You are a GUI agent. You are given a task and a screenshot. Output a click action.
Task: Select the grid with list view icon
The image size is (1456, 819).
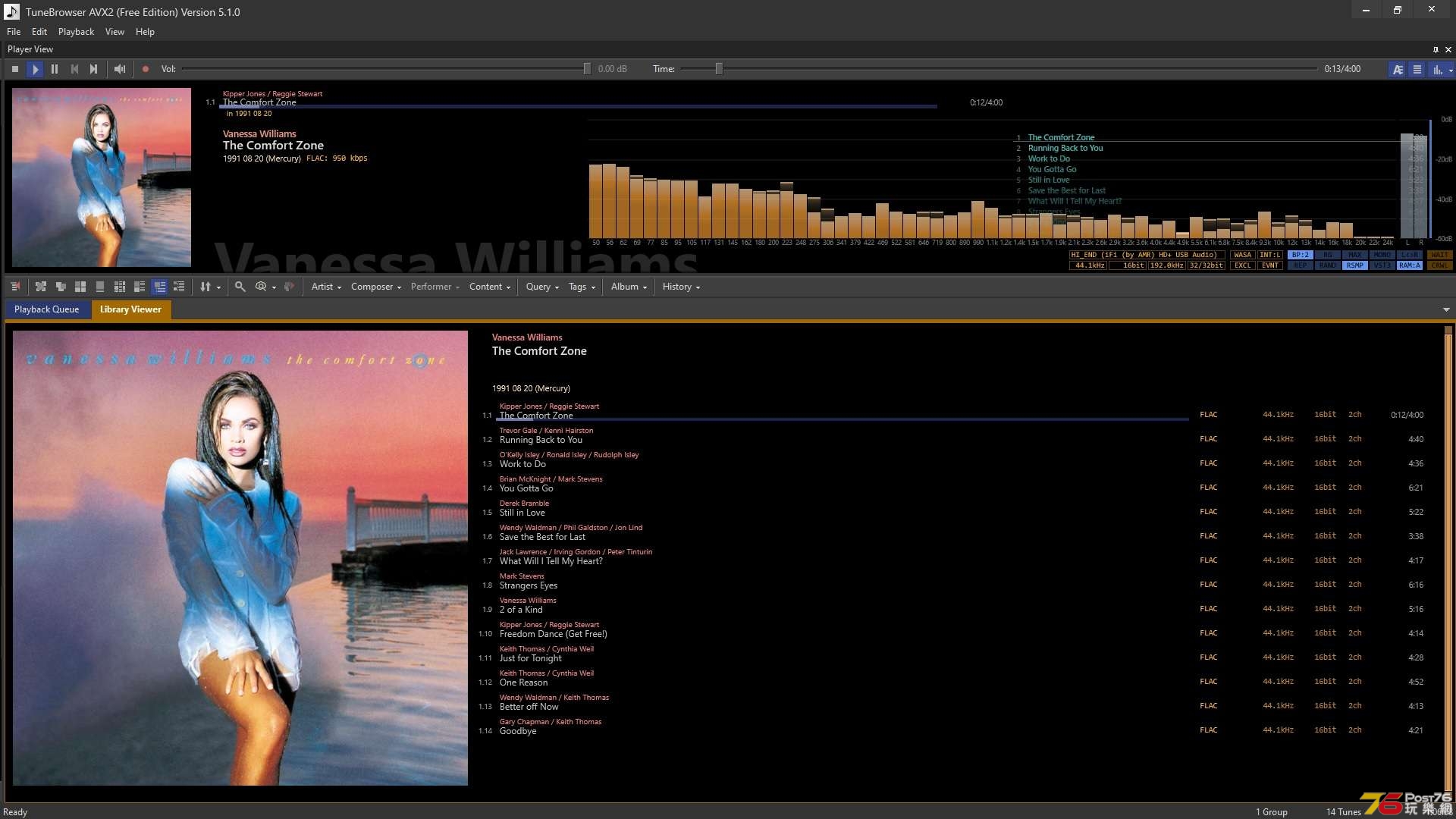(x=120, y=287)
